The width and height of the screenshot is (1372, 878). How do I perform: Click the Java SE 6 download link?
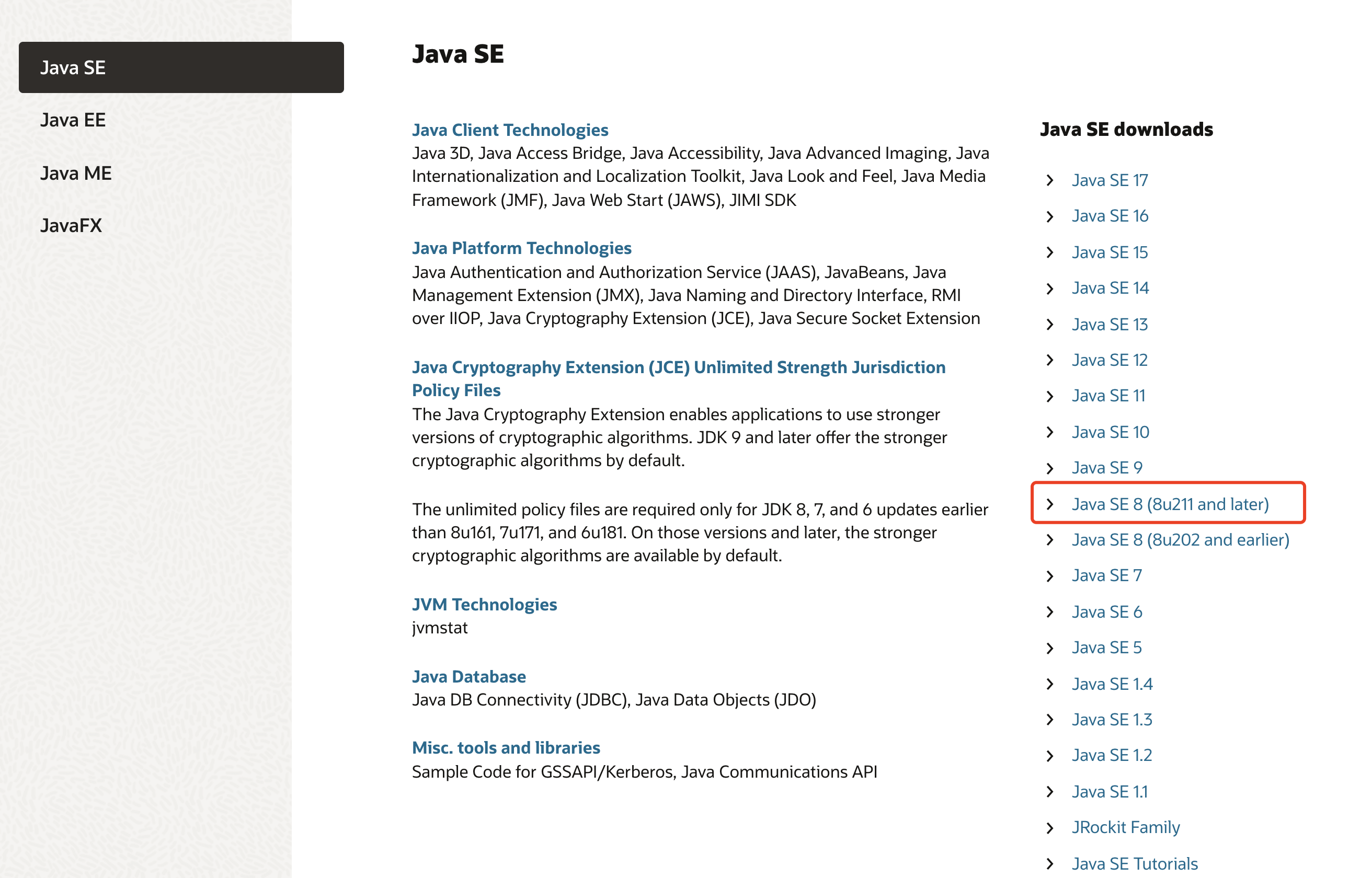pyautogui.click(x=1107, y=613)
